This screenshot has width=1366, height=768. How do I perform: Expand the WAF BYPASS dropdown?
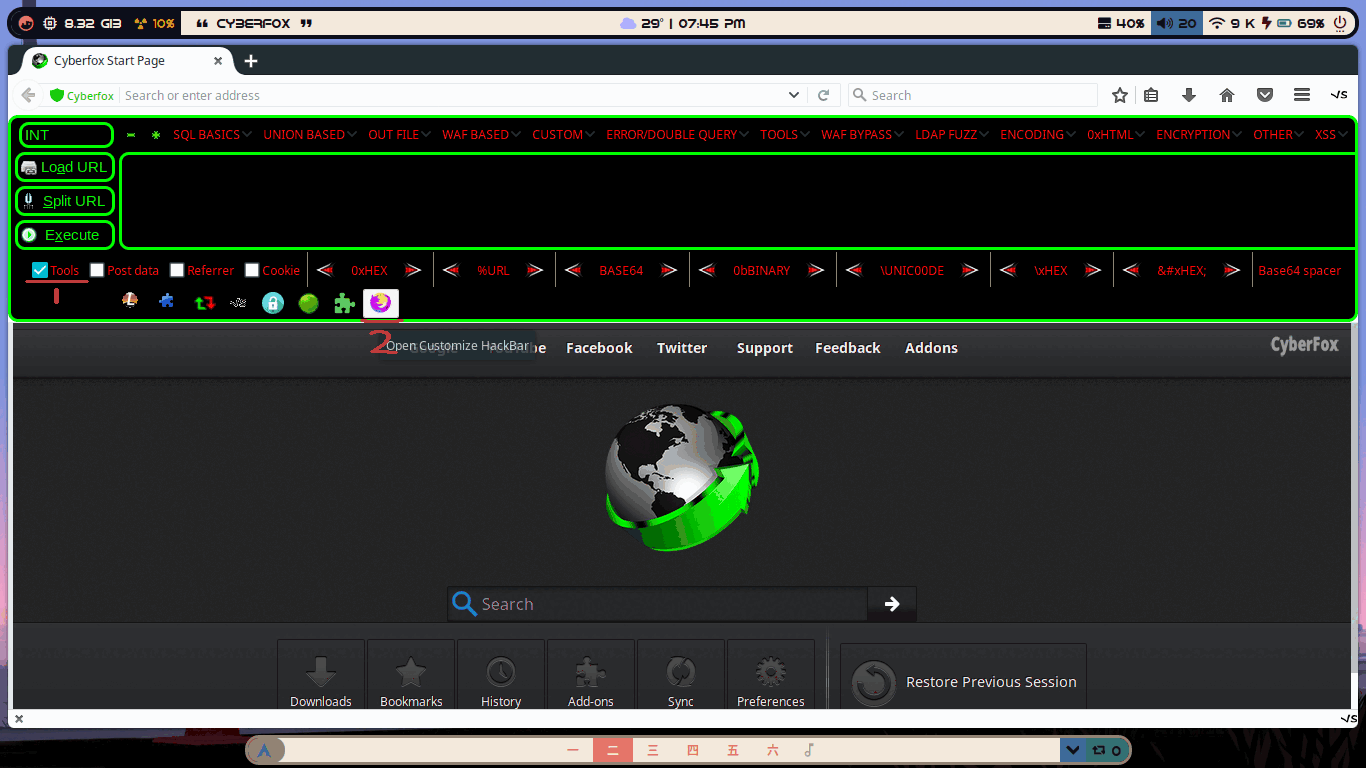(862, 134)
